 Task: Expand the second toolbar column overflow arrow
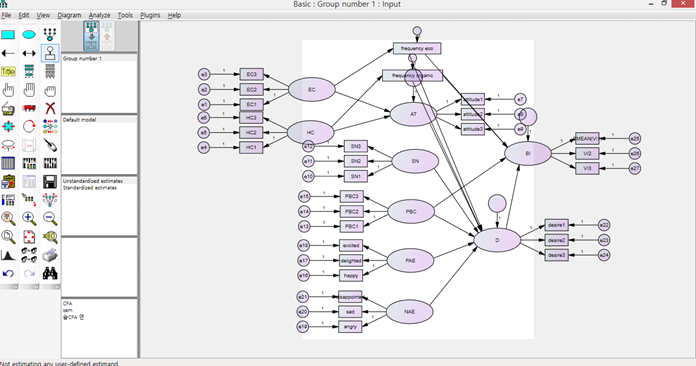(36, 287)
